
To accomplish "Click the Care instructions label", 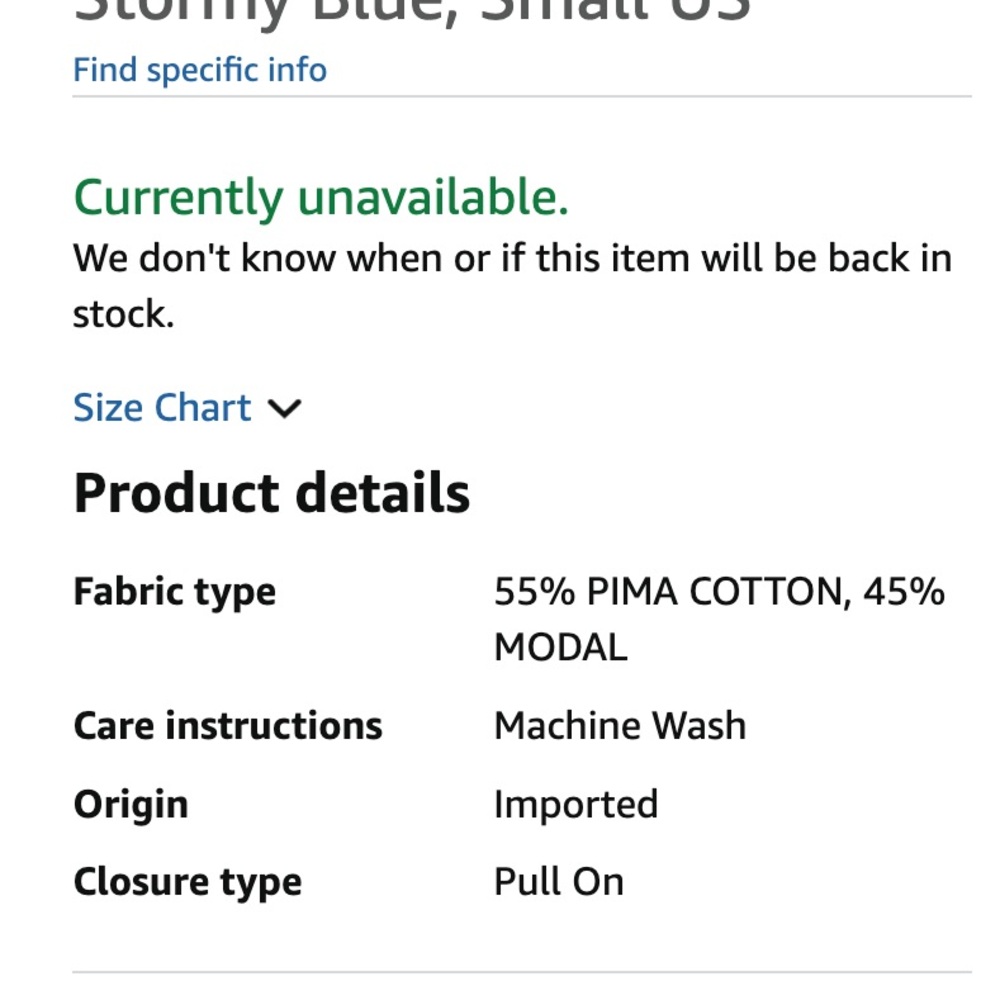I will point(228,725).
